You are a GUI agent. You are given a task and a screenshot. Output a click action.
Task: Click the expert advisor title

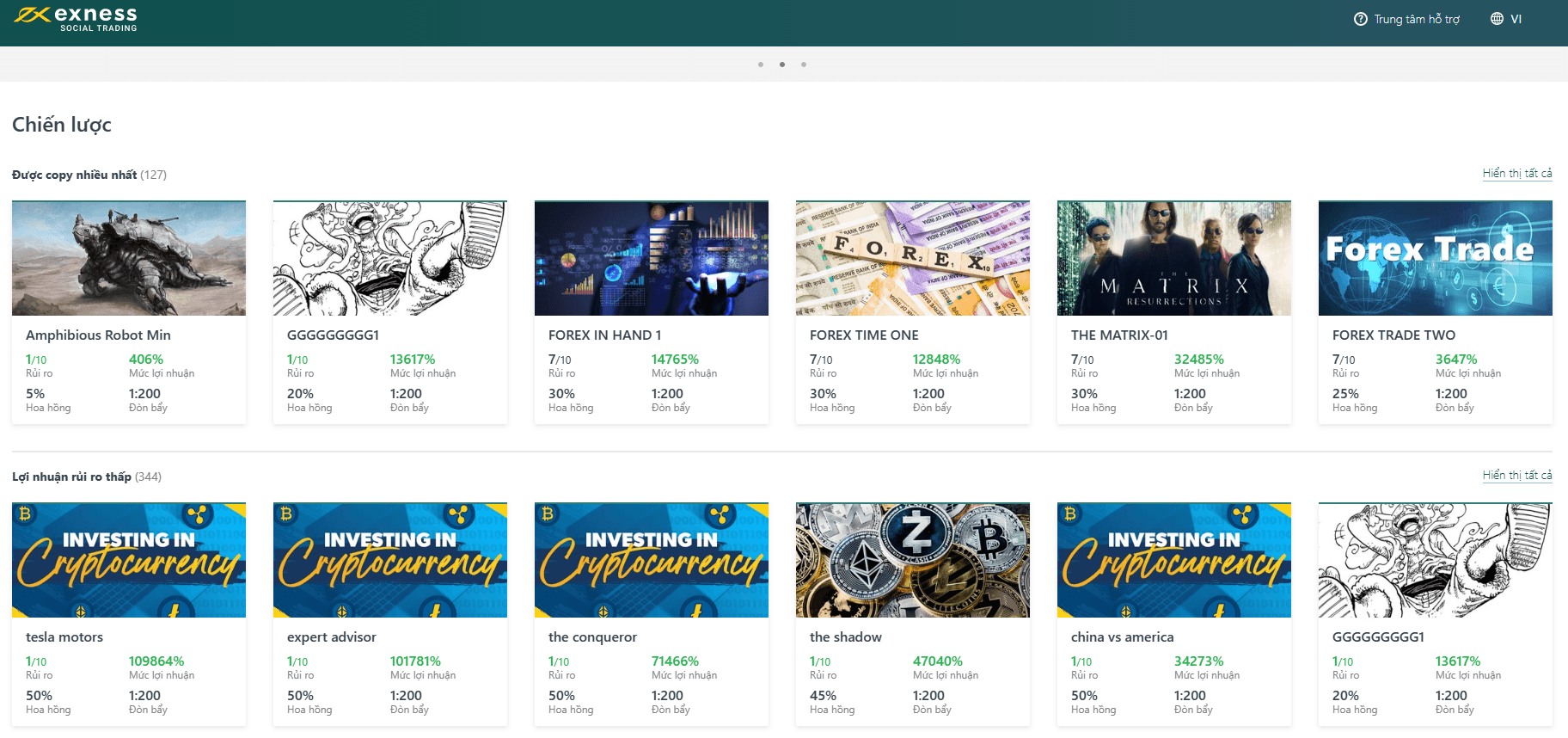[x=332, y=637]
